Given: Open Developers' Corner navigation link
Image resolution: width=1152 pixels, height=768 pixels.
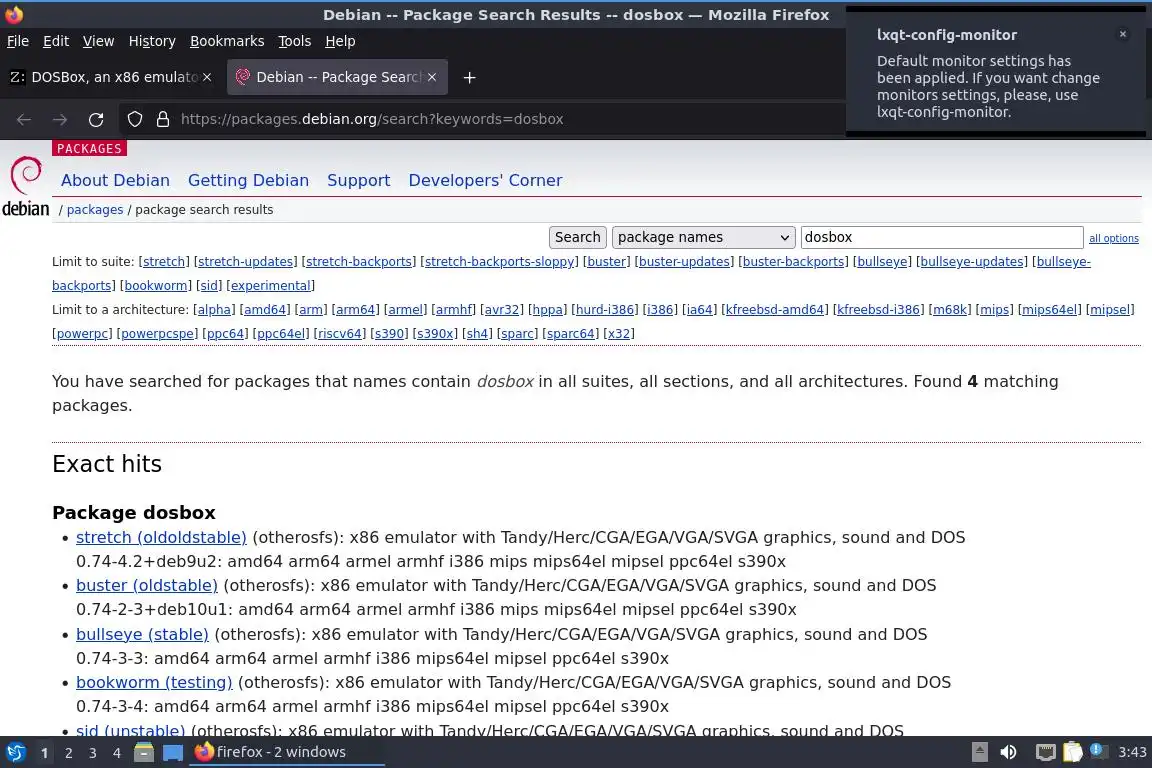Looking at the screenshot, I should 486,180.
